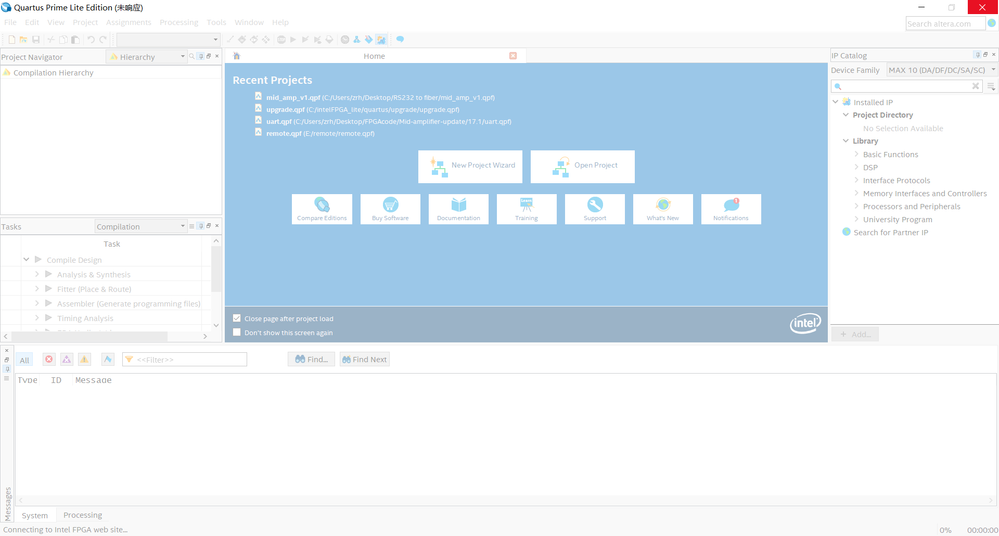Toggle the critical warning purple triangle filter
Screen dimensions: 999x536
click(x=66, y=359)
